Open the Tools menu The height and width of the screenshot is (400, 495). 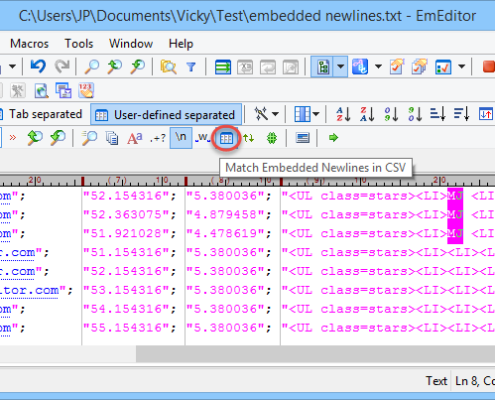pos(79,44)
